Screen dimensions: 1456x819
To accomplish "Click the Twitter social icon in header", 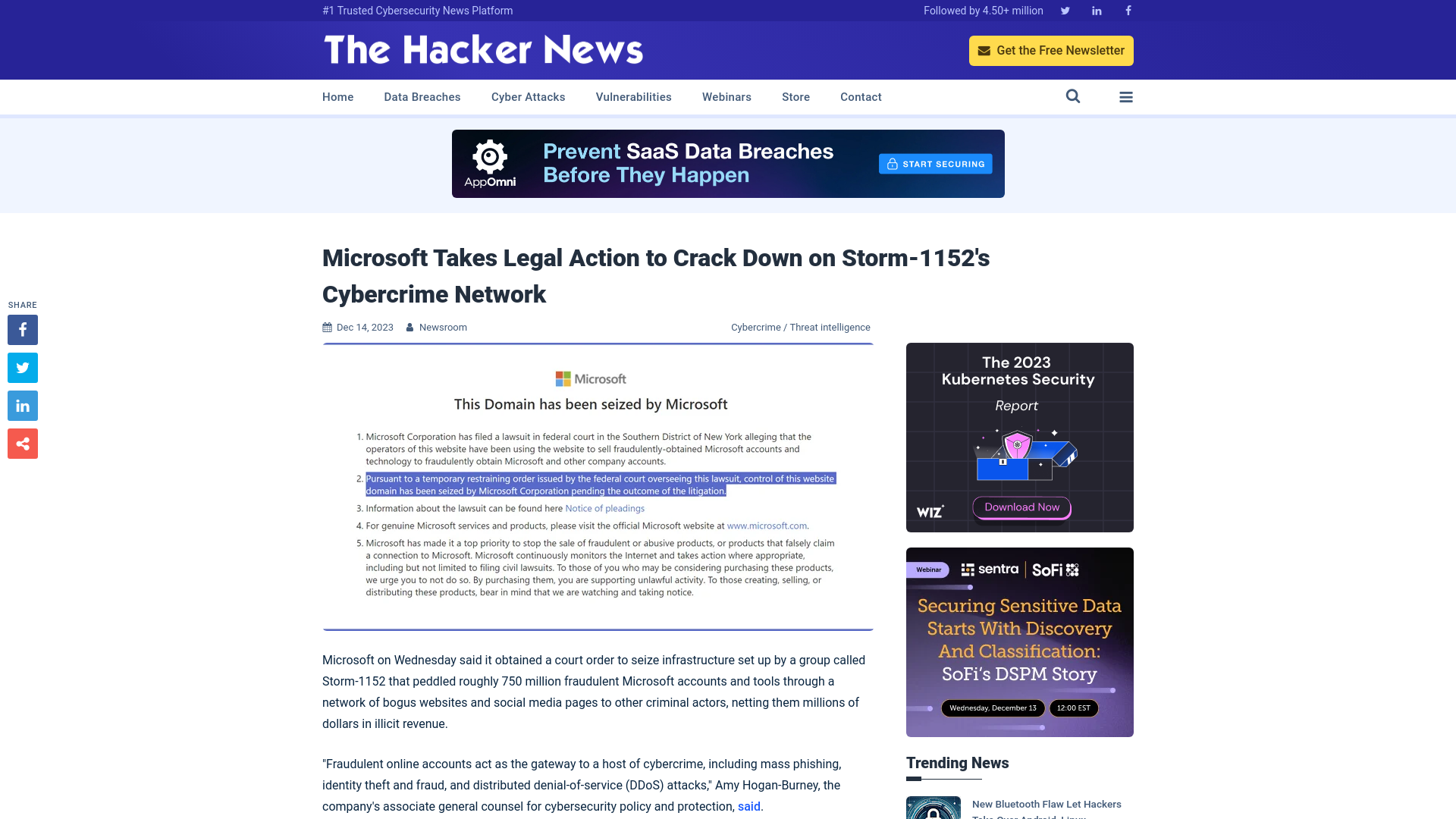I will click(x=1065, y=10).
